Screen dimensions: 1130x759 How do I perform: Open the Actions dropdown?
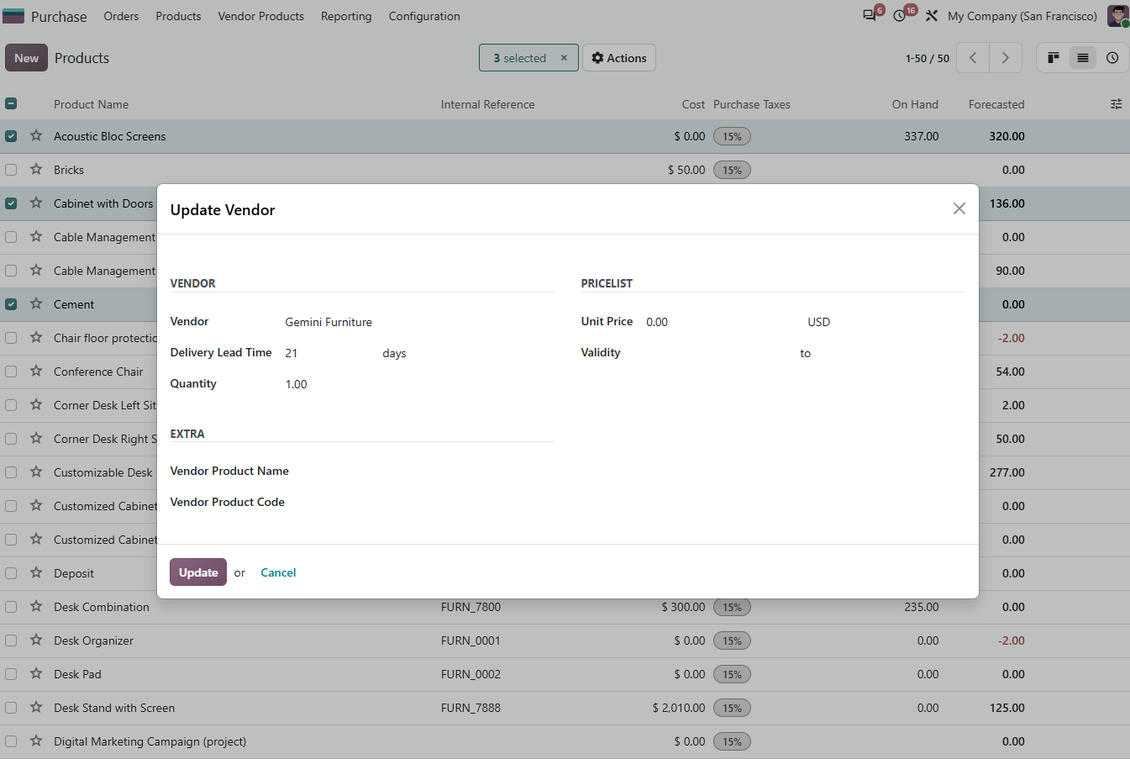click(618, 58)
